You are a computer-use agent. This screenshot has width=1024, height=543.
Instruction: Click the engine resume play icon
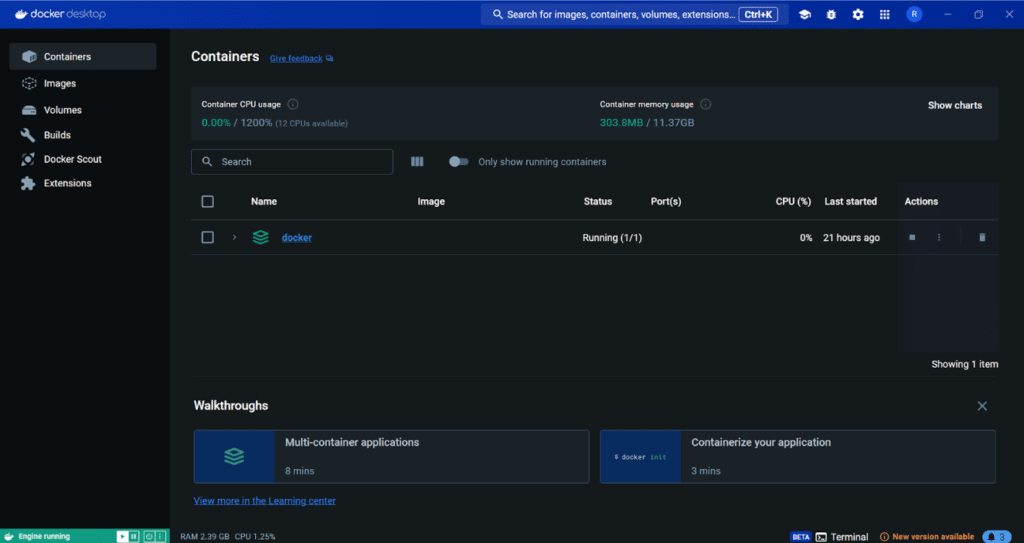coord(122,536)
